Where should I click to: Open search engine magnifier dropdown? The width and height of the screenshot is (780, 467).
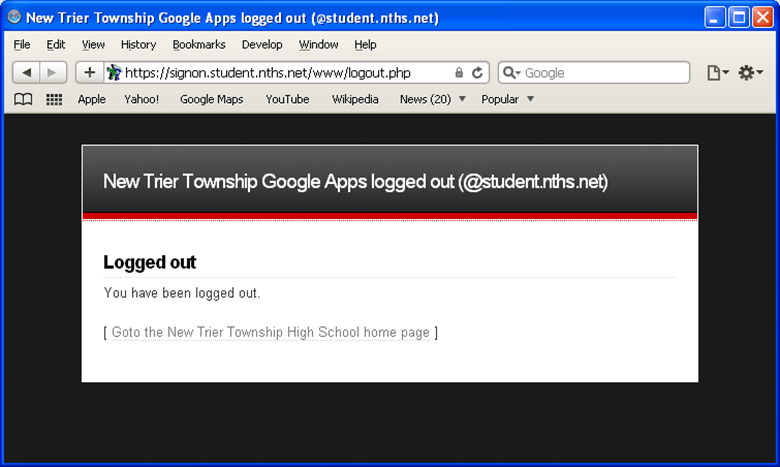[511, 73]
